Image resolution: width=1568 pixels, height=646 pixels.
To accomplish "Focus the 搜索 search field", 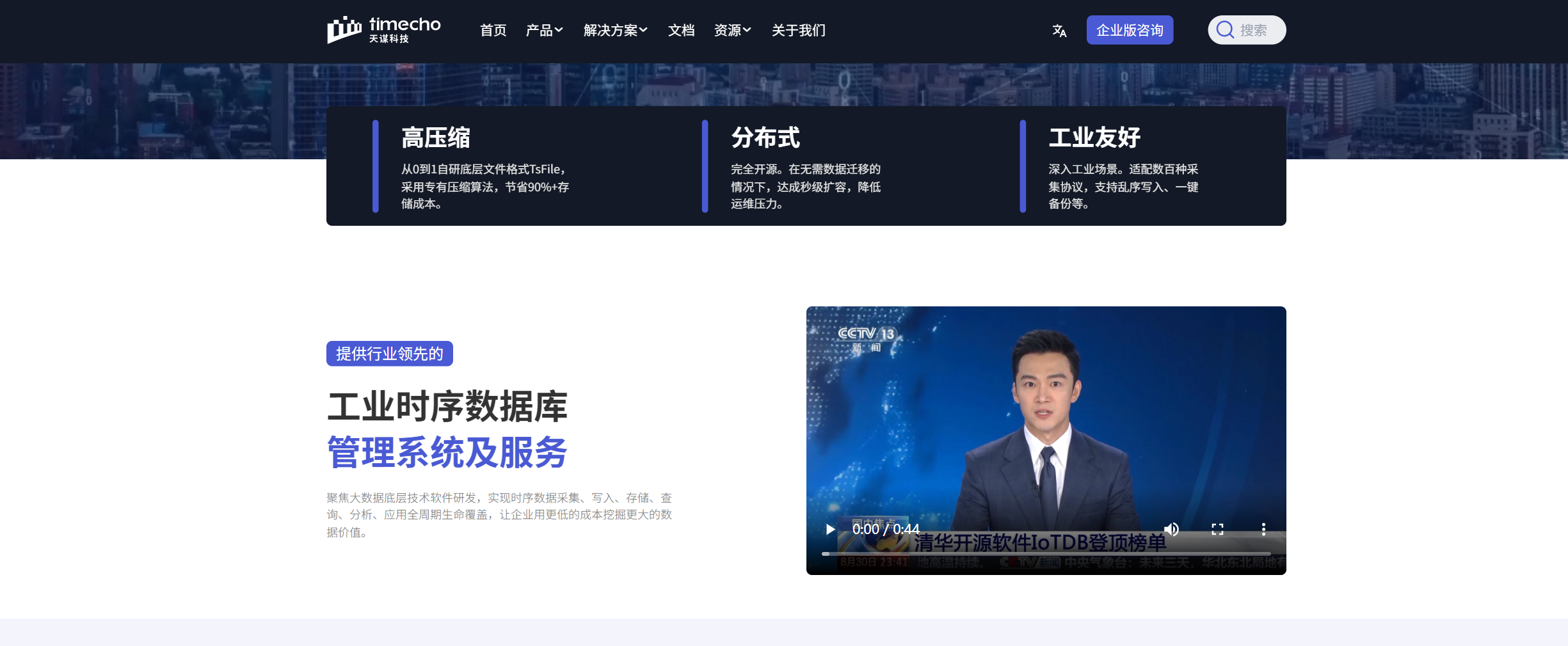I will coord(1247,30).
